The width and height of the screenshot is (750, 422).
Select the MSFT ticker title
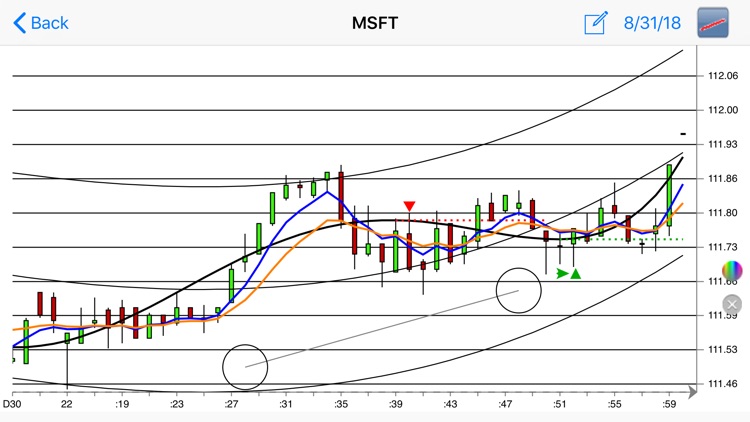click(x=375, y=23)
